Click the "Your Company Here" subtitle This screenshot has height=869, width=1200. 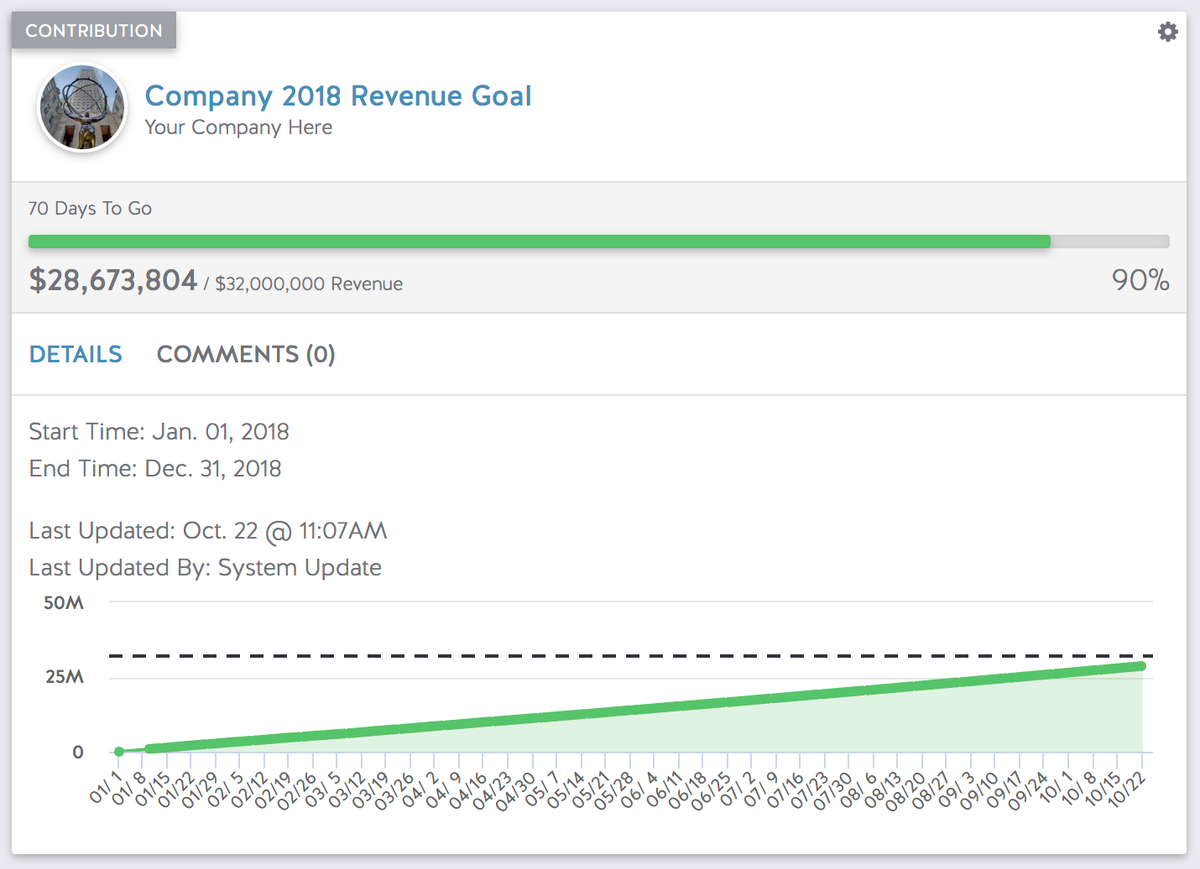click(x=238, y=128)
